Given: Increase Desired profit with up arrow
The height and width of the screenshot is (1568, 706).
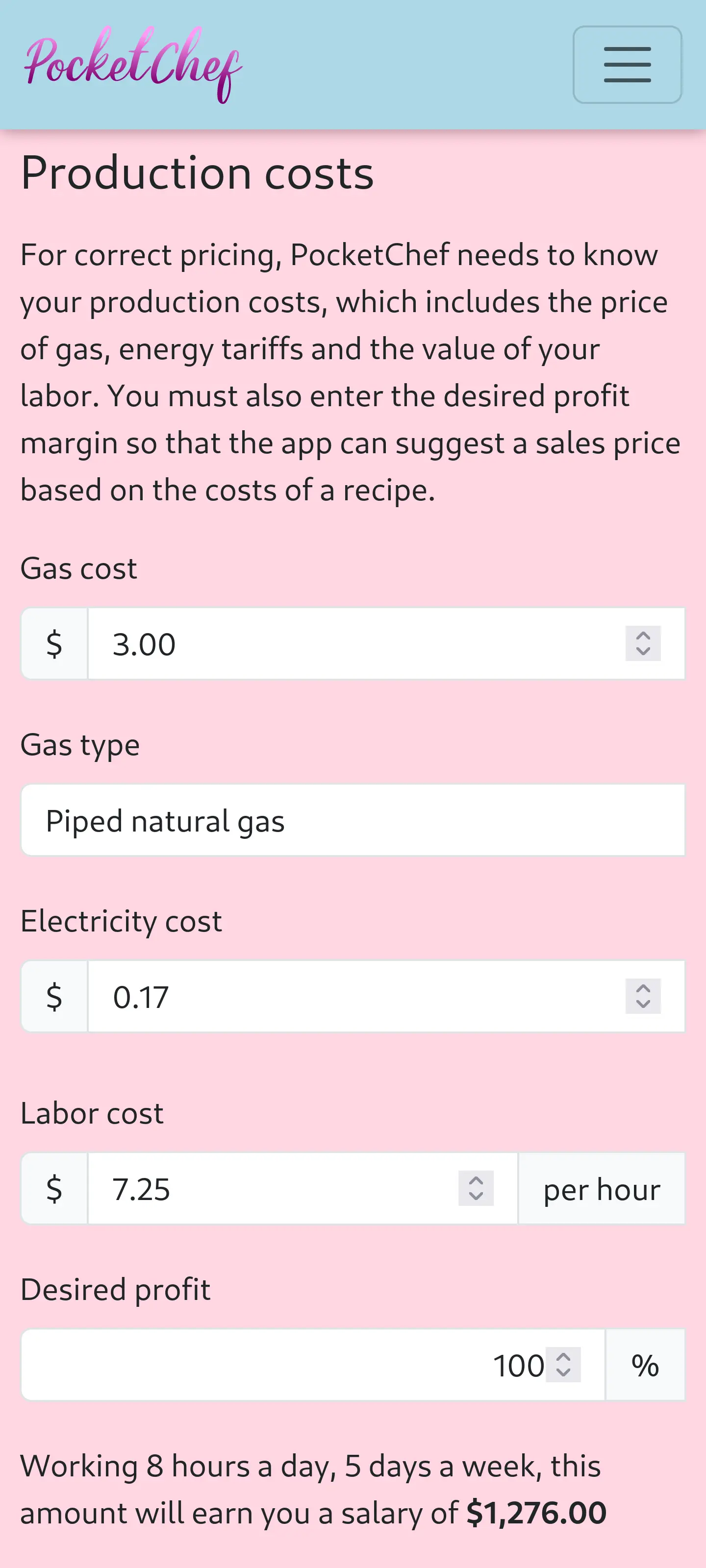Looking at the screenshot, I should tap(563, 1357).
